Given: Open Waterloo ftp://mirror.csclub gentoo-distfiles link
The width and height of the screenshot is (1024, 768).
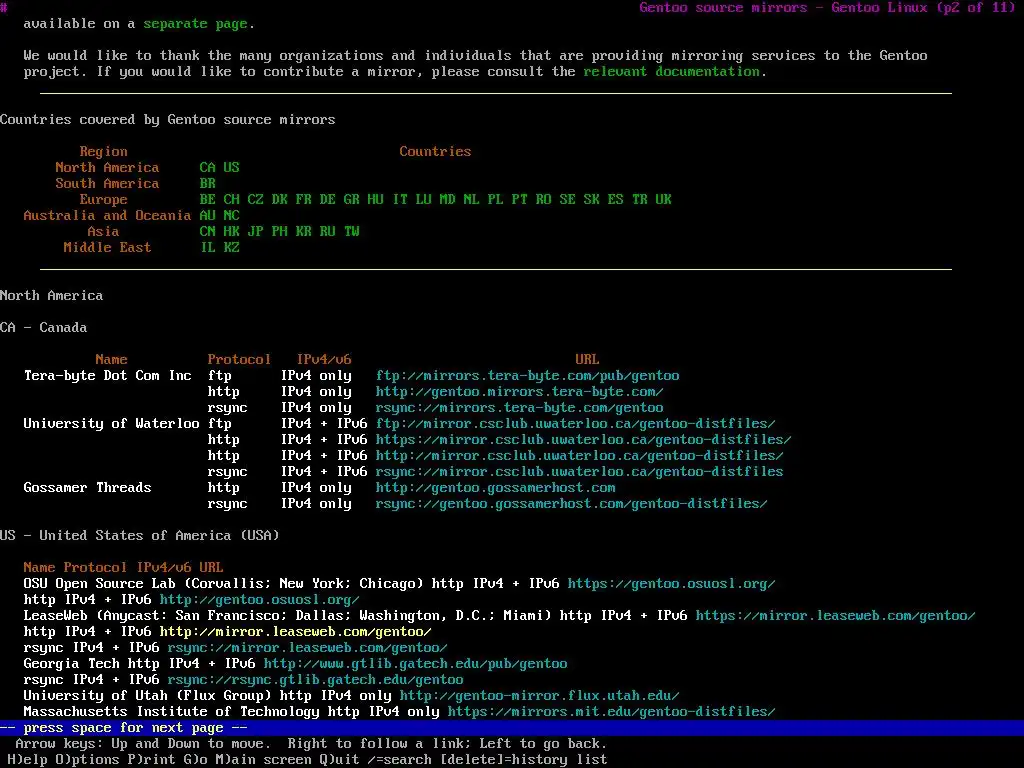Looking at the screenshot, I should coord(576,424).
